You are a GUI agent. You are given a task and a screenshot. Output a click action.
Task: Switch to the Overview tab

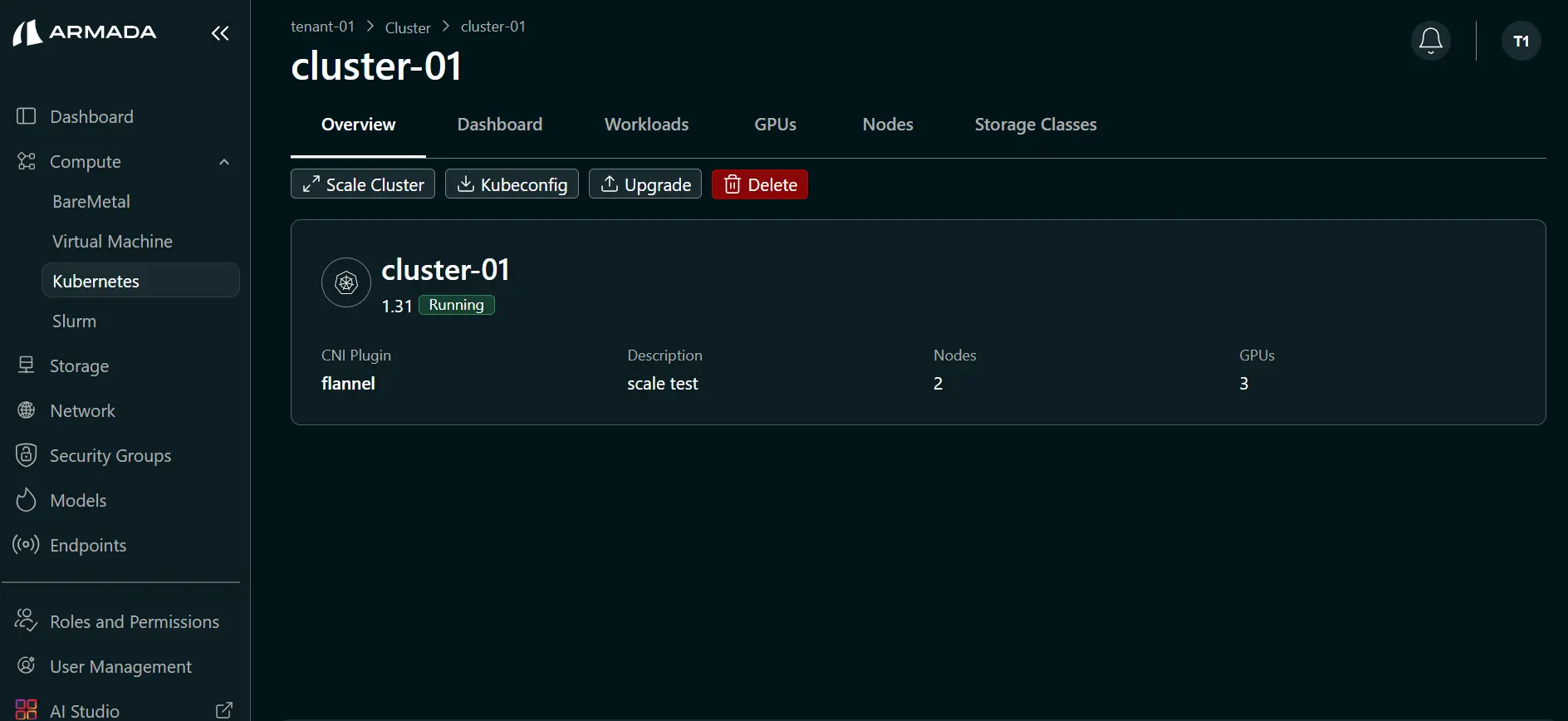[359, 125]
